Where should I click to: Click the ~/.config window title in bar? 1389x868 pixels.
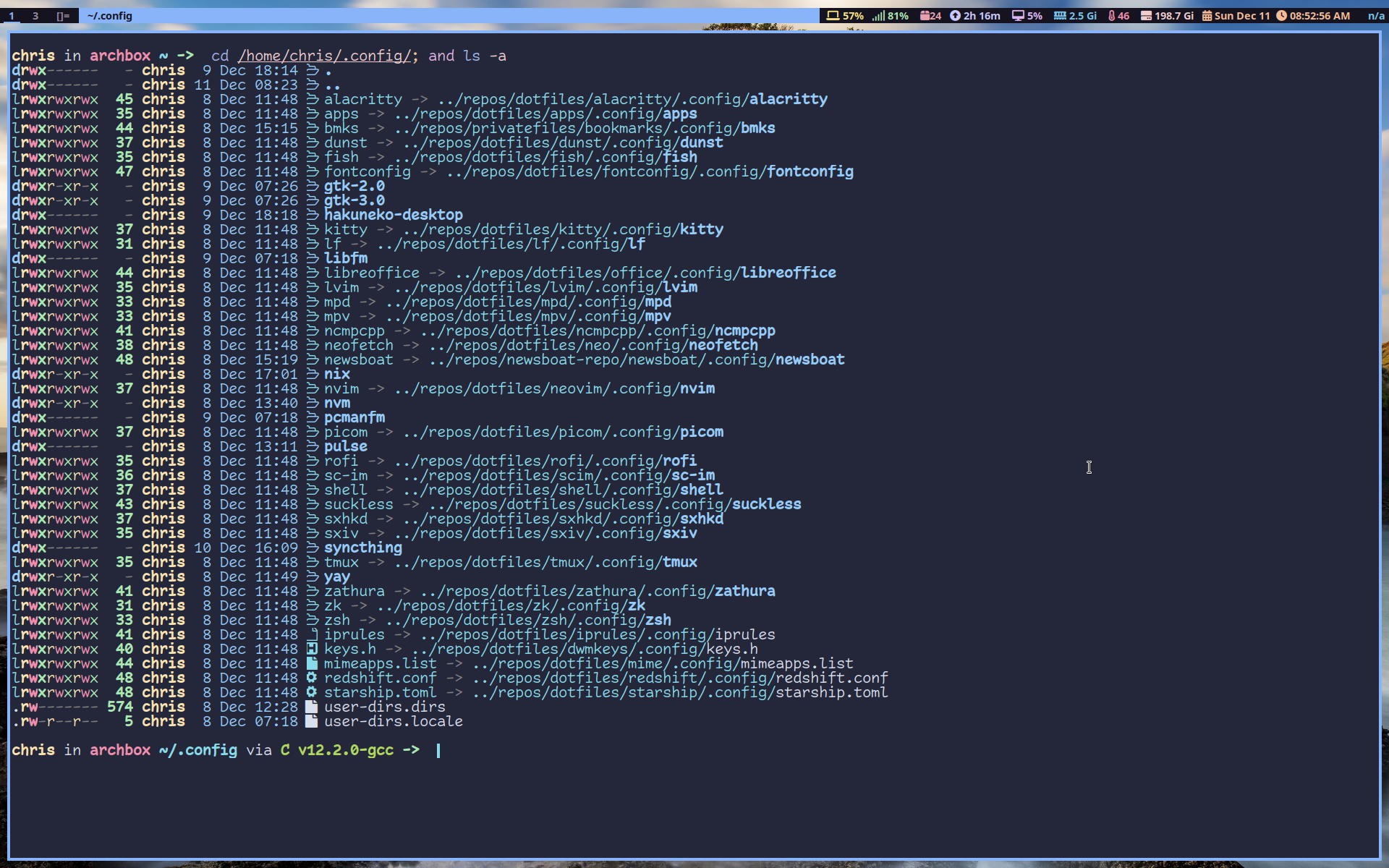pyautogui.click(x=109, y=16)
